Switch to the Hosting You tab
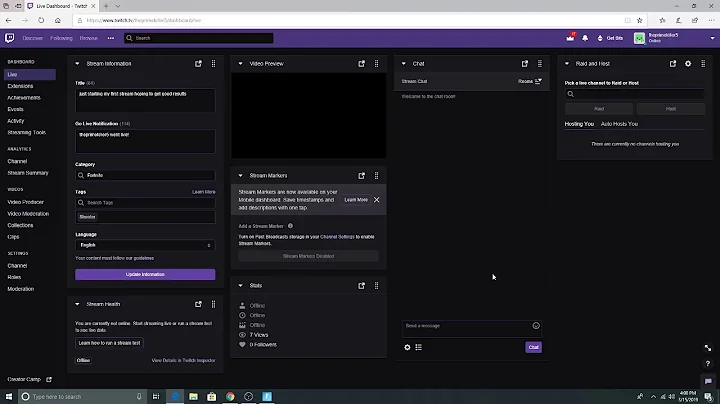Screen dimensions: 720x404 pos(579,124)
